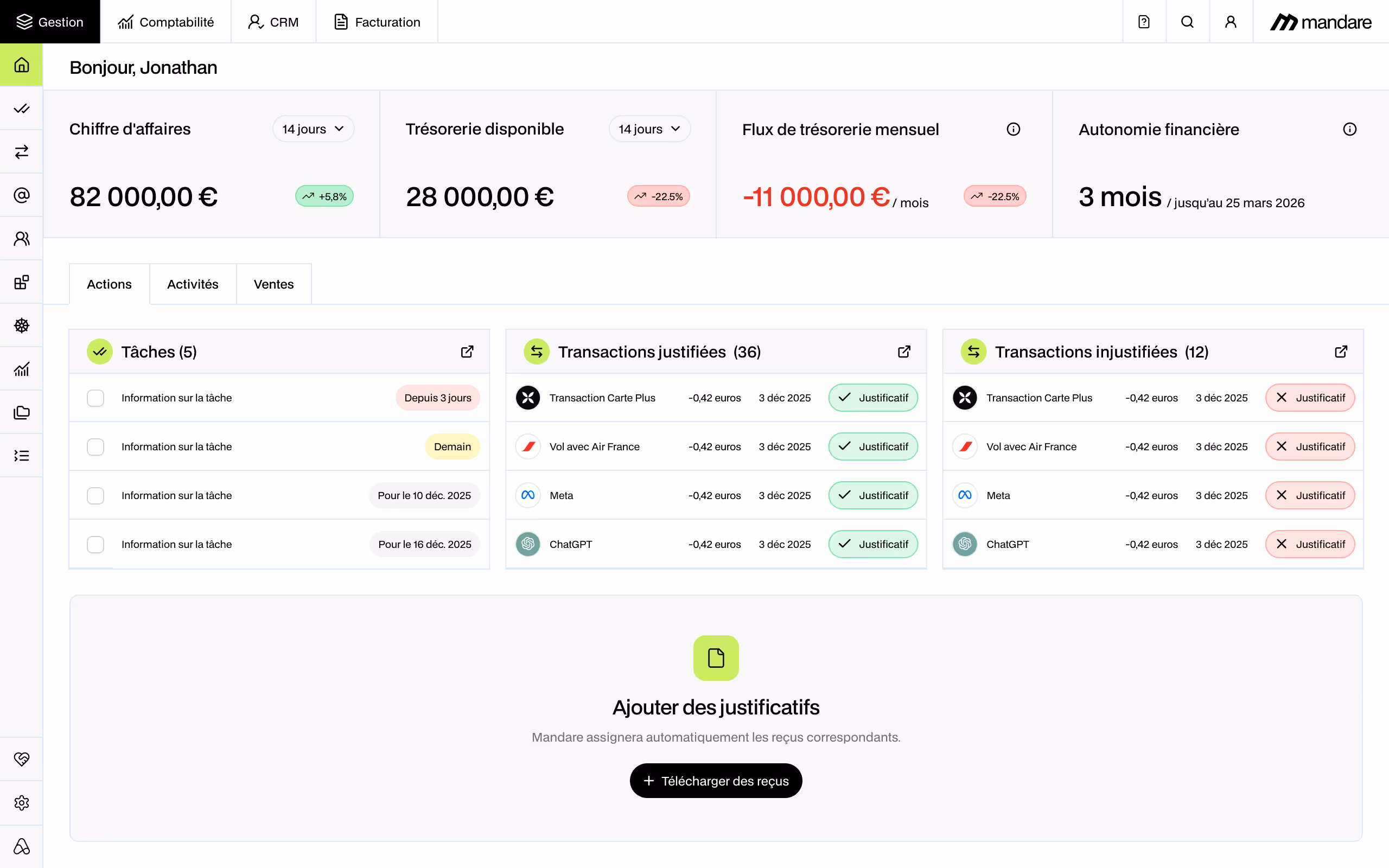Click info icon next to Autonomie financière
Image resolution: width=1389 pixels, height=868 pixels.
(x=1349, y=129)
